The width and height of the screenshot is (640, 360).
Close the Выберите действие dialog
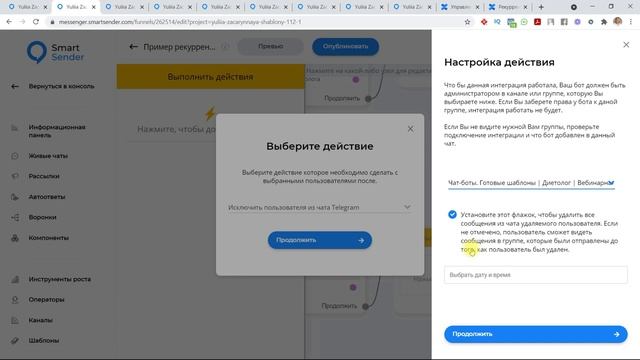pyautogui.click(x=410, y=129)
